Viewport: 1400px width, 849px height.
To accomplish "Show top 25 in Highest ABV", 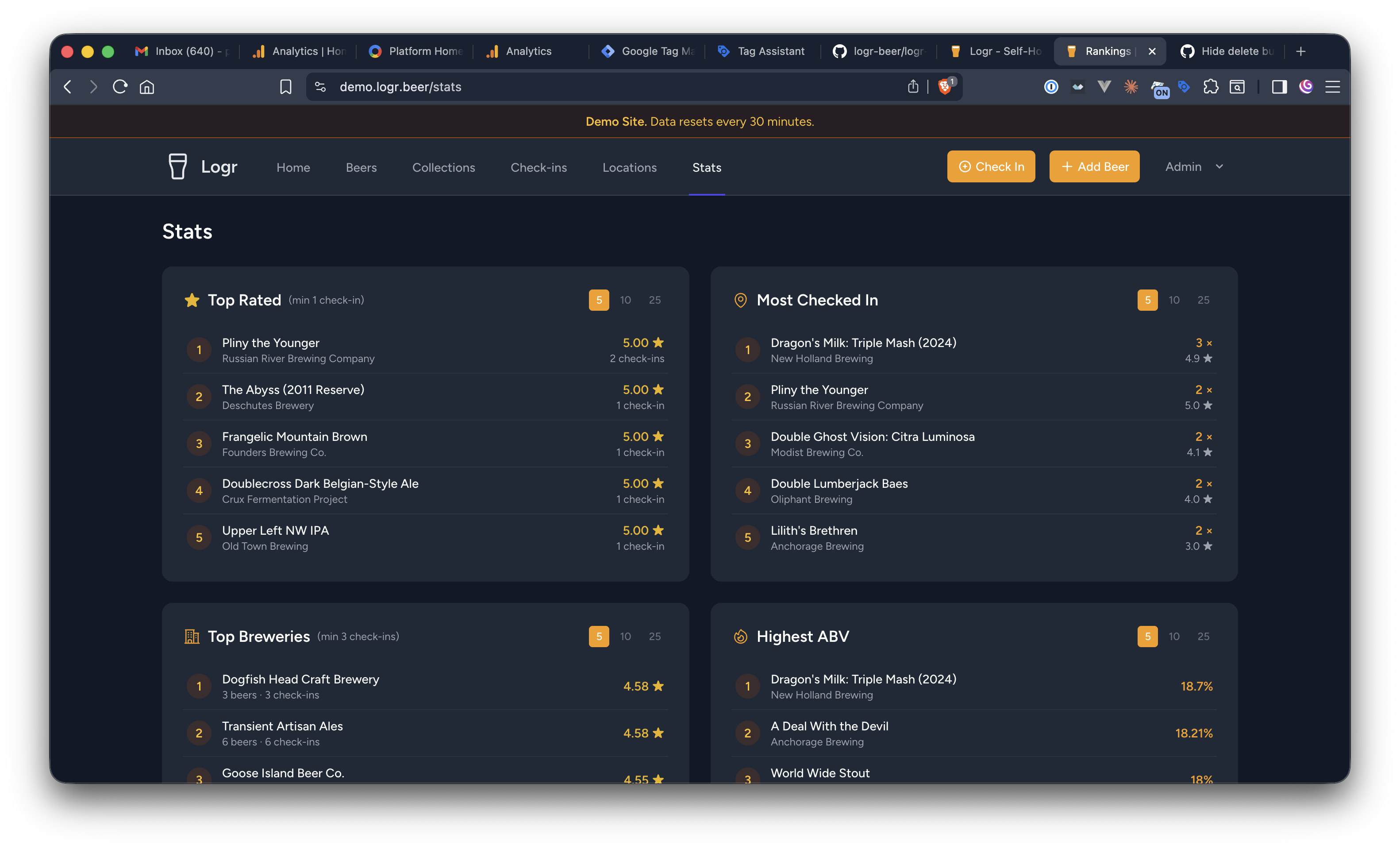I will [x=1204, y=637].
